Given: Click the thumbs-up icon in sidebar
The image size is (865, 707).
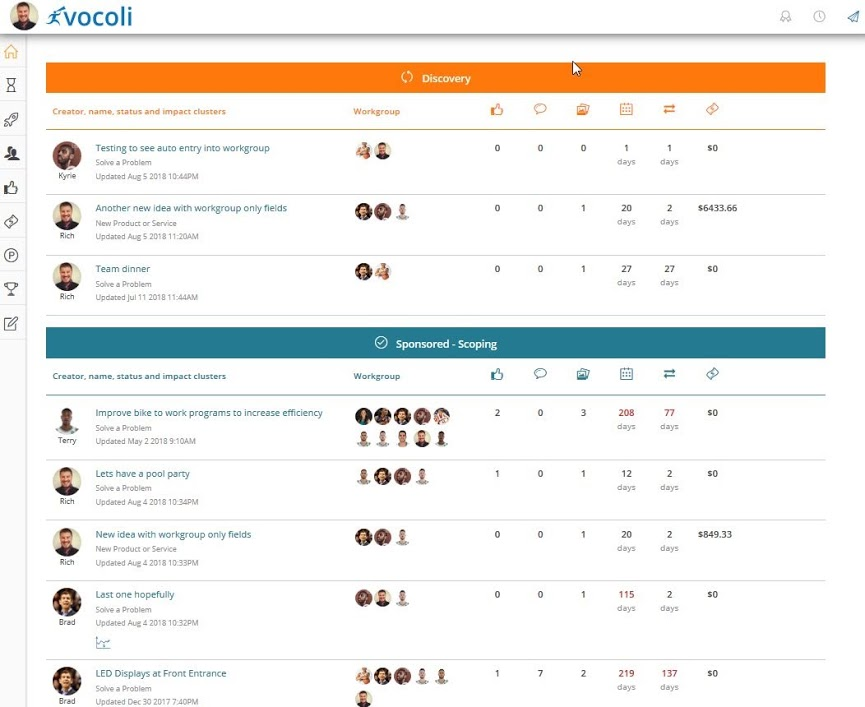Looking at the screenshot, I should coord(12,188).
